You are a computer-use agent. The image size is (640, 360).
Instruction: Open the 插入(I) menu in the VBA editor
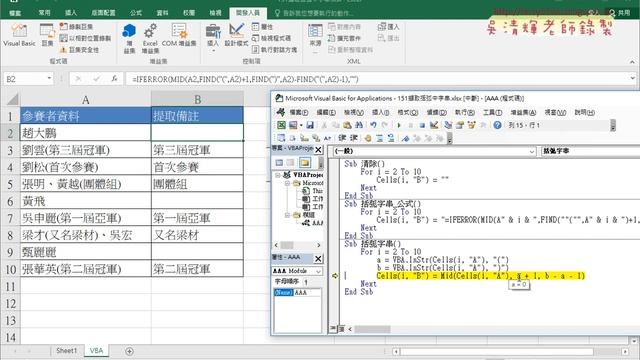[380, 112]
